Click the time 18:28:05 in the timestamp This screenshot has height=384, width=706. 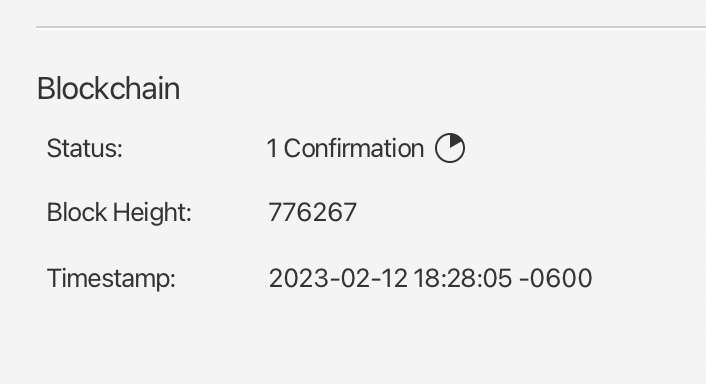(x=462, y=278)
